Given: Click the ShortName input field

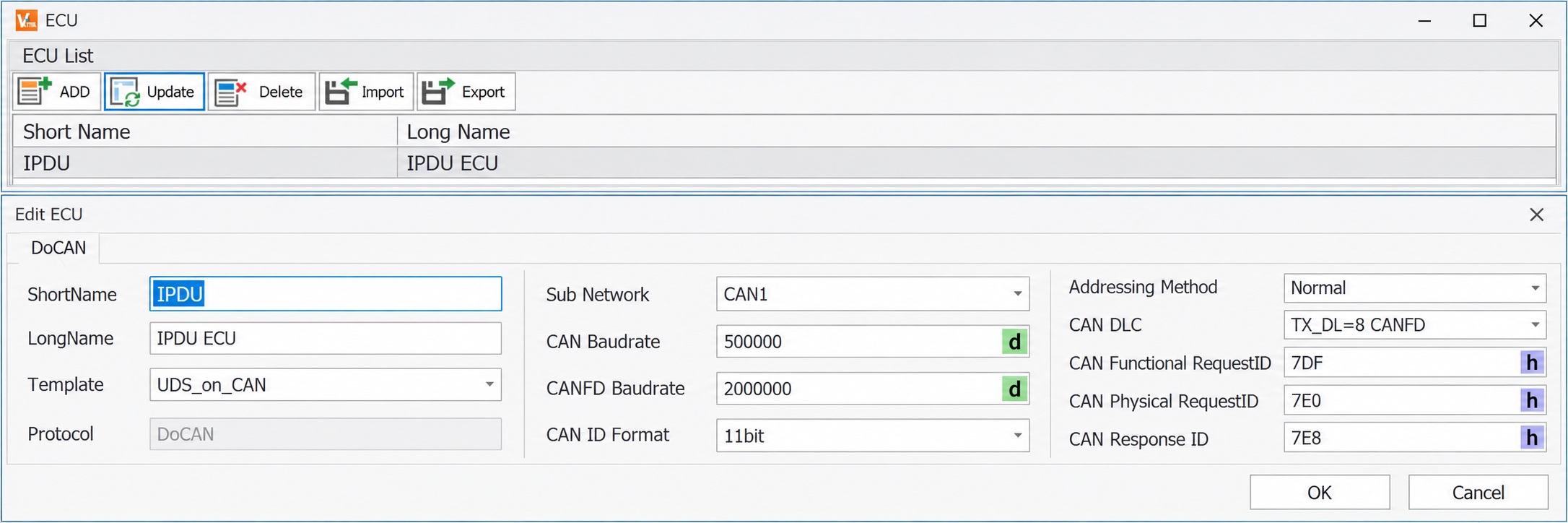Looking at the screenshot, I should click(326, 294).
